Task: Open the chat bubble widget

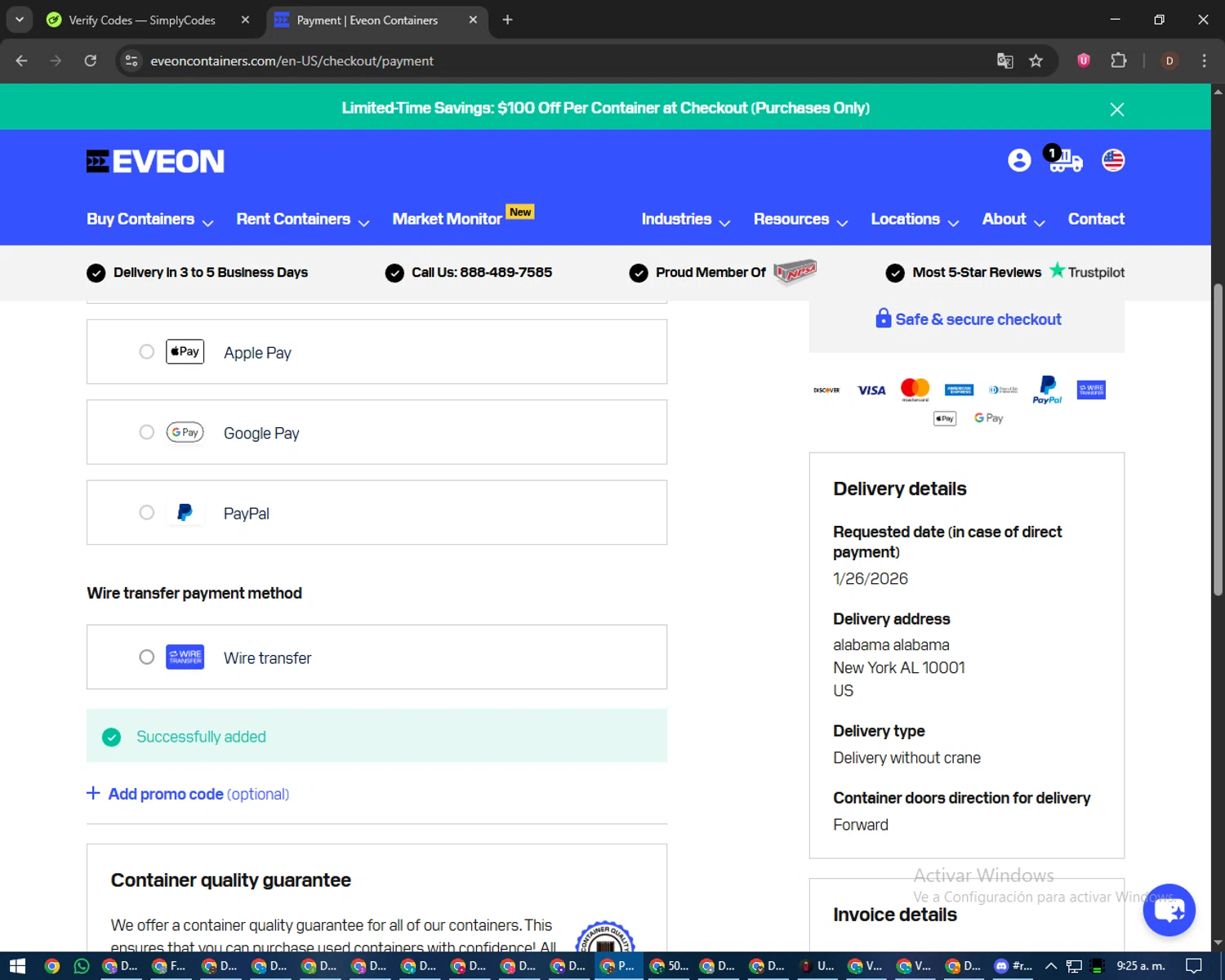Action: [x=1169, y=910]
